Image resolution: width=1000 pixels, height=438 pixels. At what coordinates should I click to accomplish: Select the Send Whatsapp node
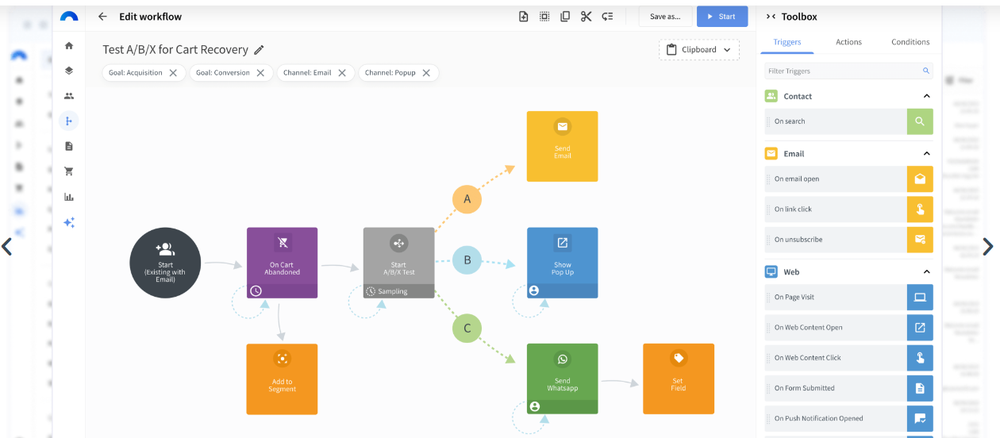[562, 379]
